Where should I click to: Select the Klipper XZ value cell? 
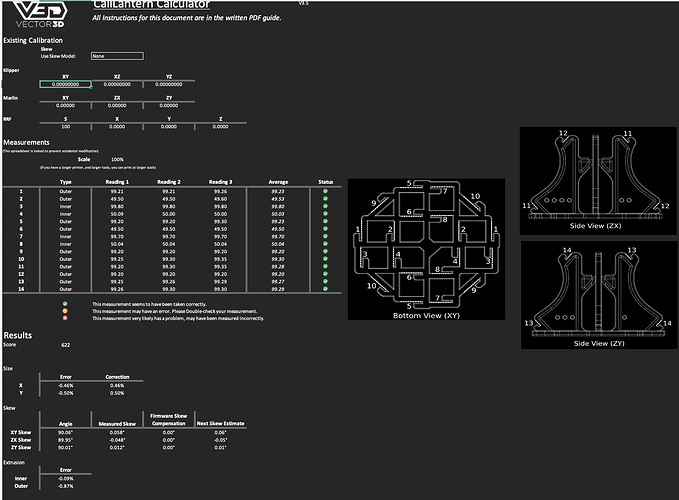117,84
